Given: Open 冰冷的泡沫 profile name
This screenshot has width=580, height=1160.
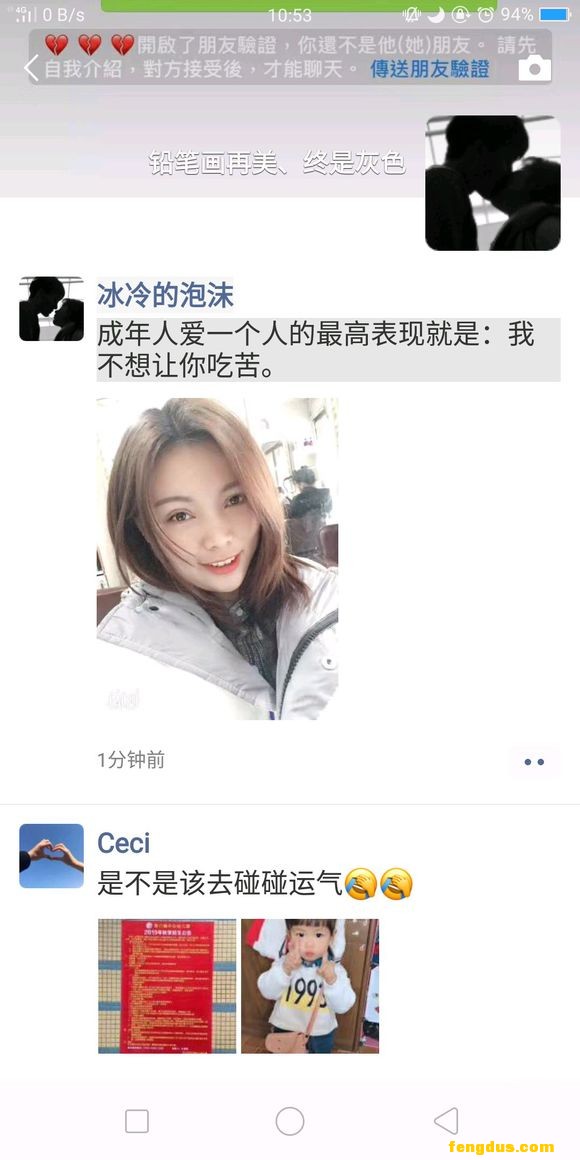Looking at the screenshot, I should [165, 294].
